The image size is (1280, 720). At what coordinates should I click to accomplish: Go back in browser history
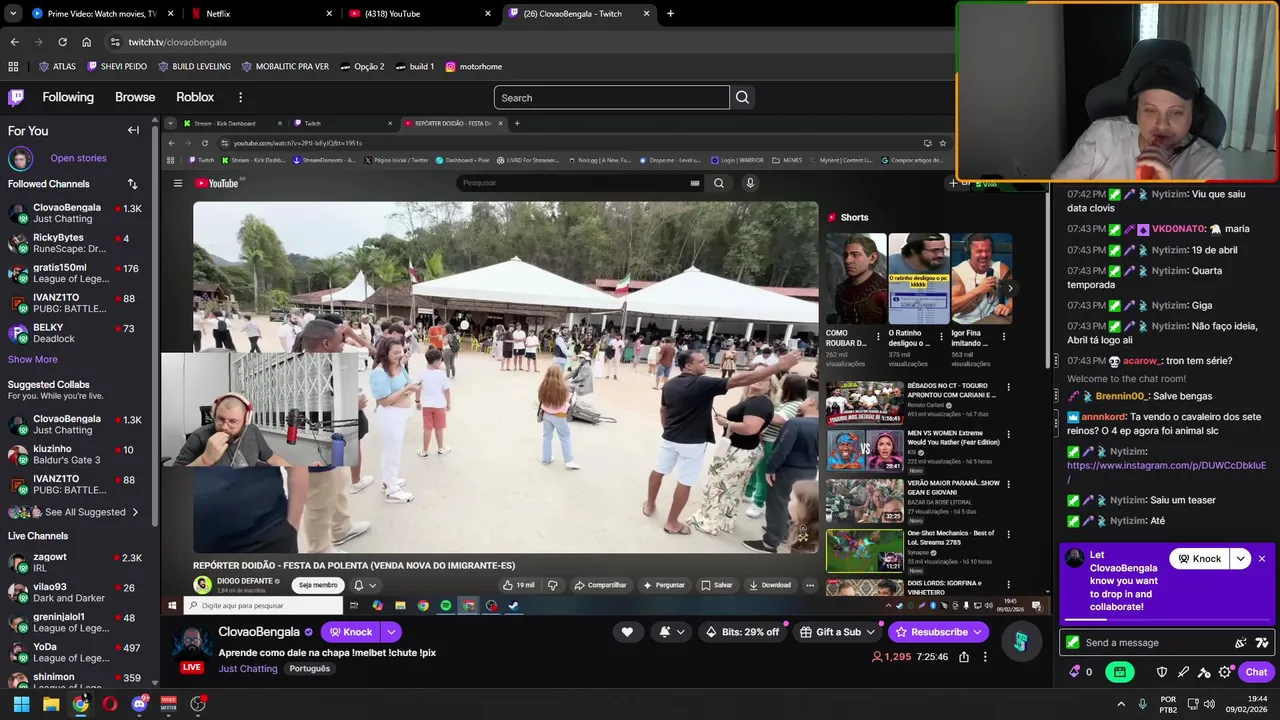14,42
